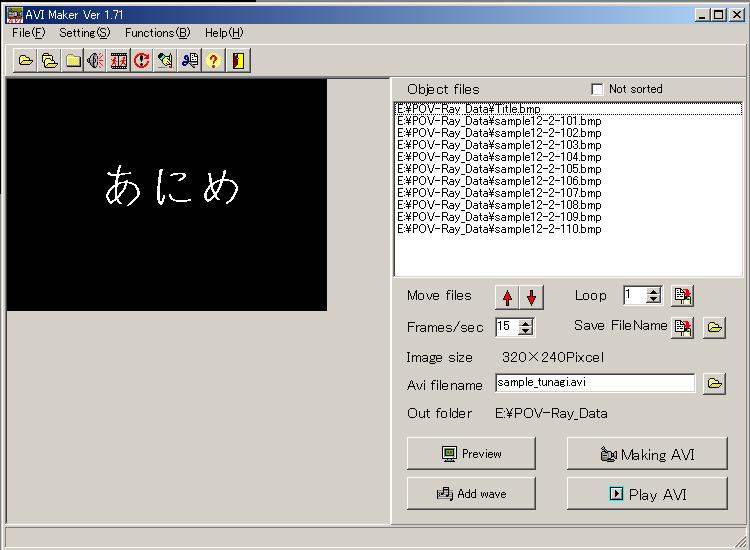
Task: Click the preview image showing あにめ
Action: [x=167, y=195]
